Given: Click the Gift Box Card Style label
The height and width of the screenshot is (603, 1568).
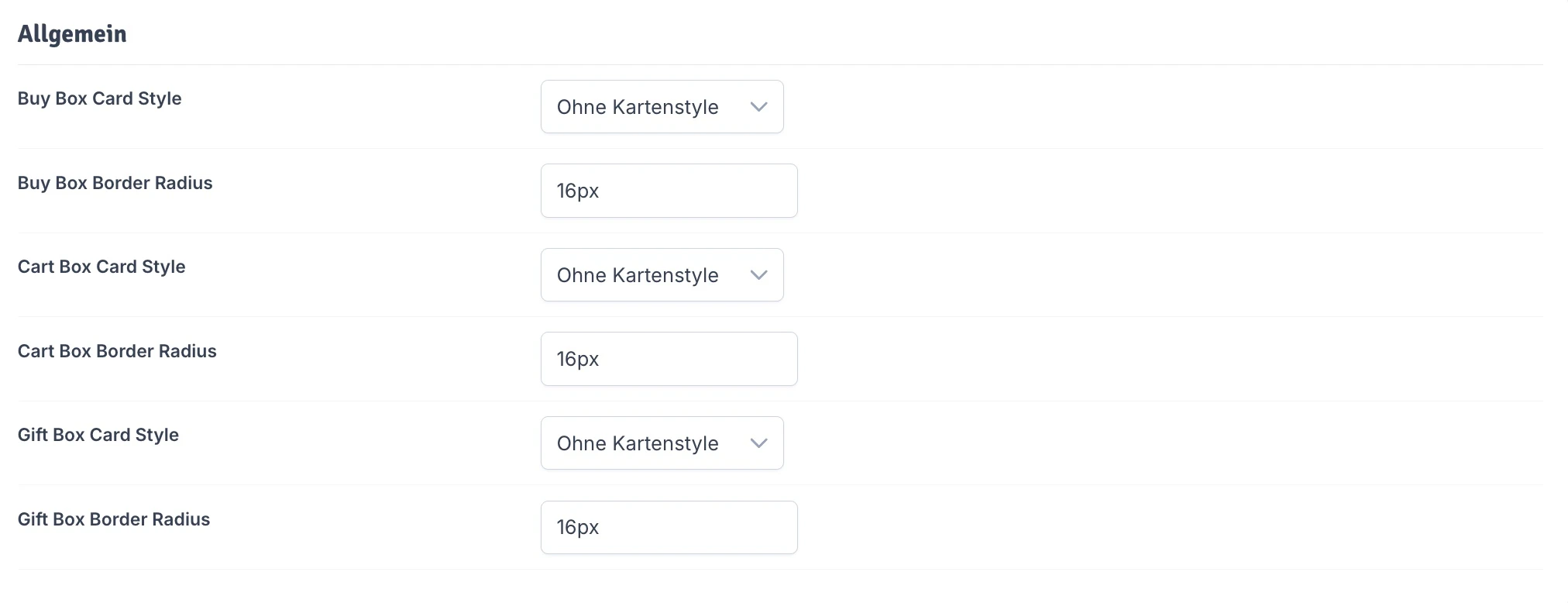Looking at the screenshot, I should (98, 435).
